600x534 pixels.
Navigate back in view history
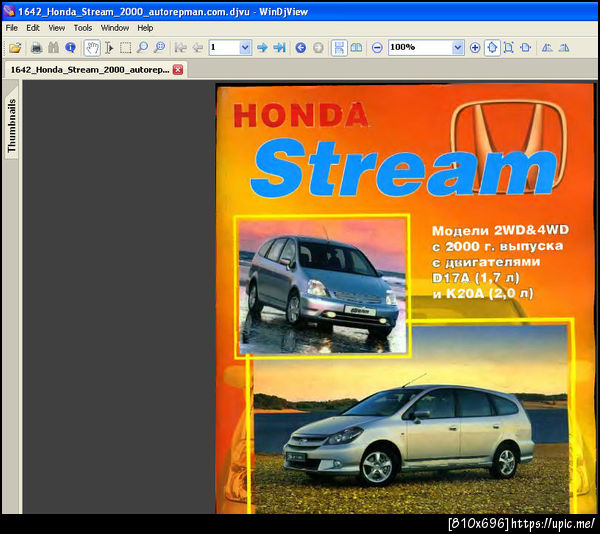coord(301,48)
